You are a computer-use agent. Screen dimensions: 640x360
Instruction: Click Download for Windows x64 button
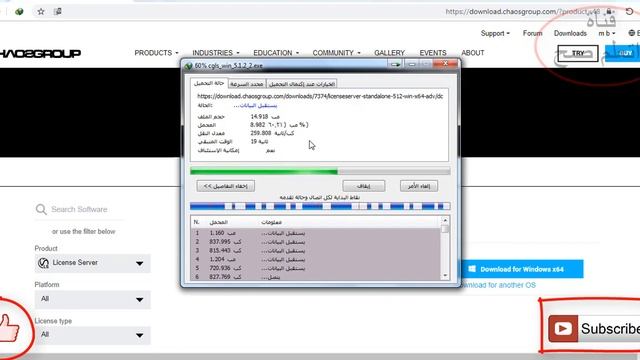pyautogui.click(x=522, y=269)
